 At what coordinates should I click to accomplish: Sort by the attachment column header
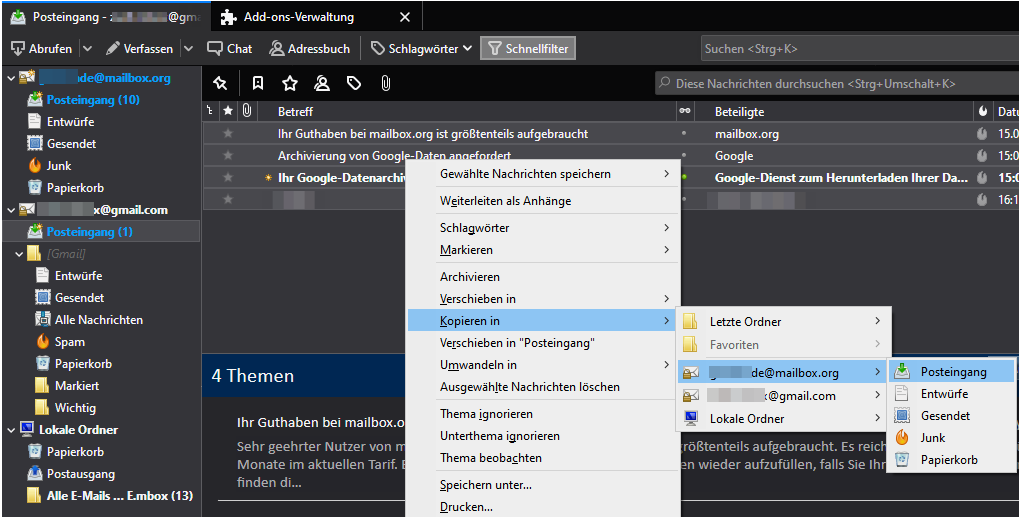pyautogui.click(x=247, y=111)
